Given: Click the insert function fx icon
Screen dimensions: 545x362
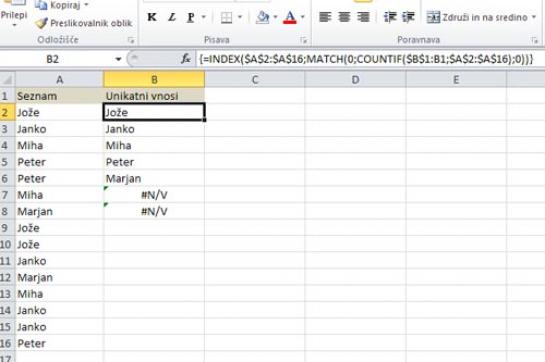Looking at the screenshot, I should coord(186,59).
